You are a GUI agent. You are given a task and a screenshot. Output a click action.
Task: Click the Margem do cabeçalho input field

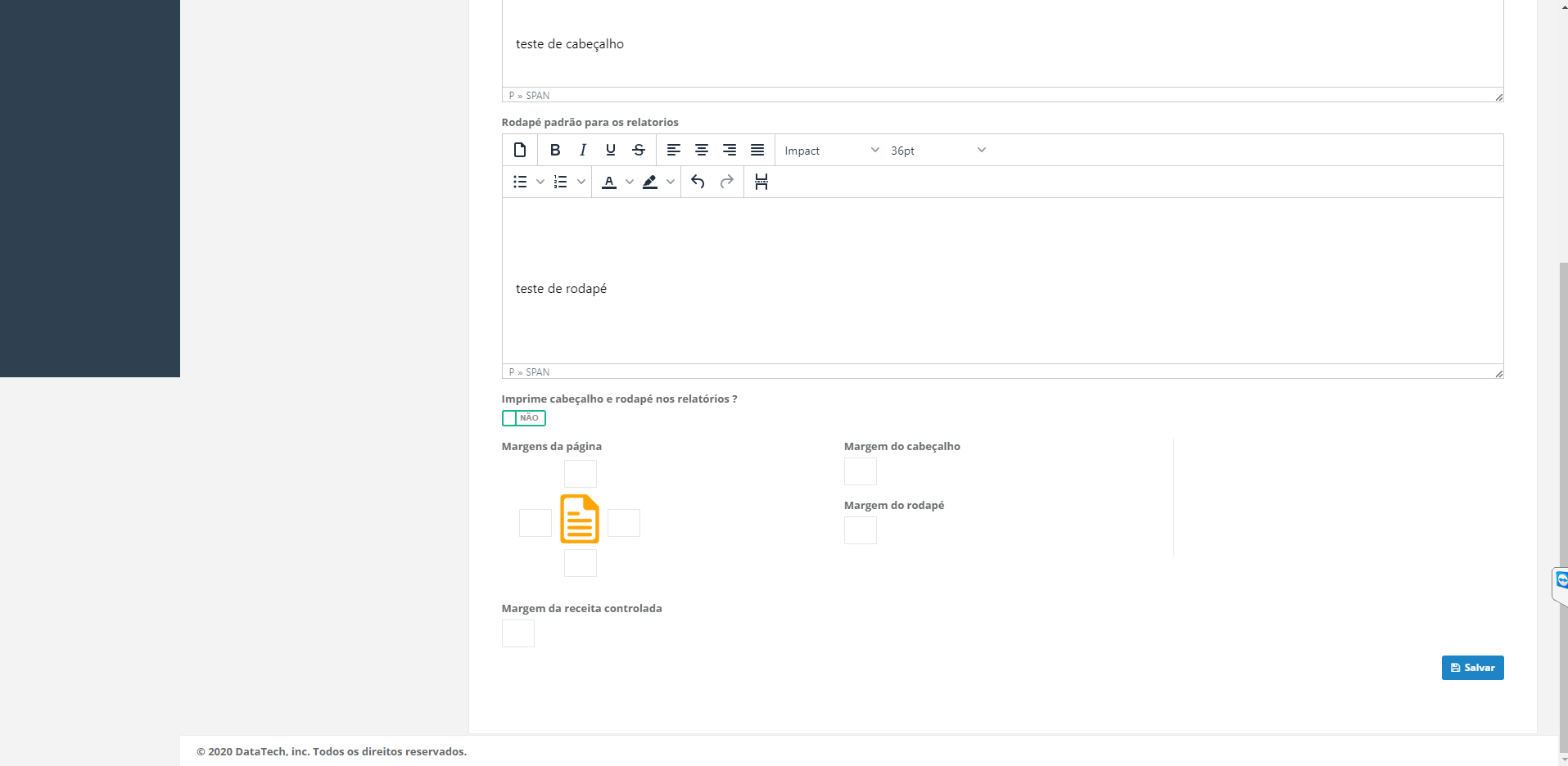coord(860,471)
